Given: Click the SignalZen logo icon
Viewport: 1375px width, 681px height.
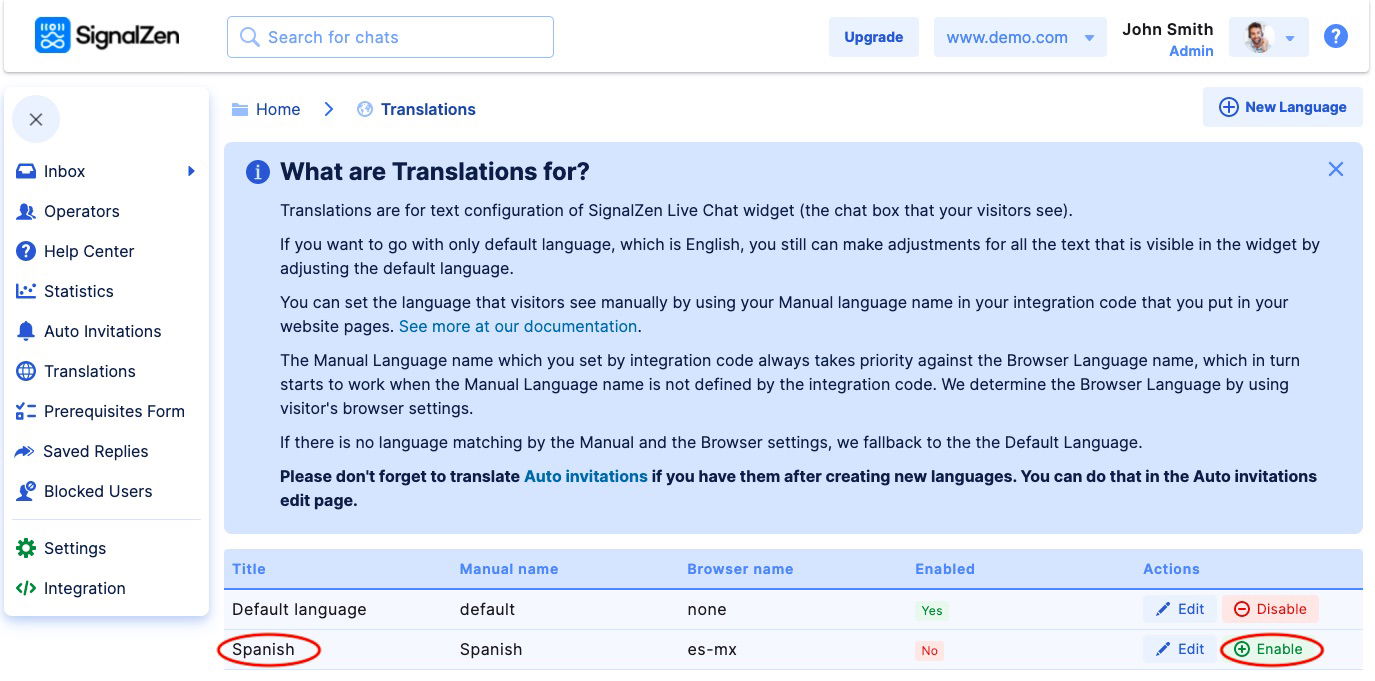Looking at the screenshot, I should click(53, 36).
